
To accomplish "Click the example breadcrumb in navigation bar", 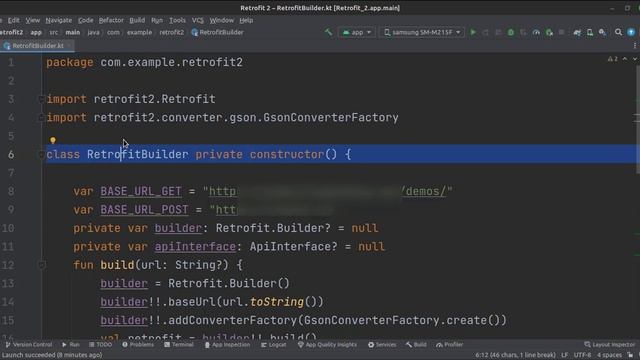I will pyautogui.click(x=139, y=32).
